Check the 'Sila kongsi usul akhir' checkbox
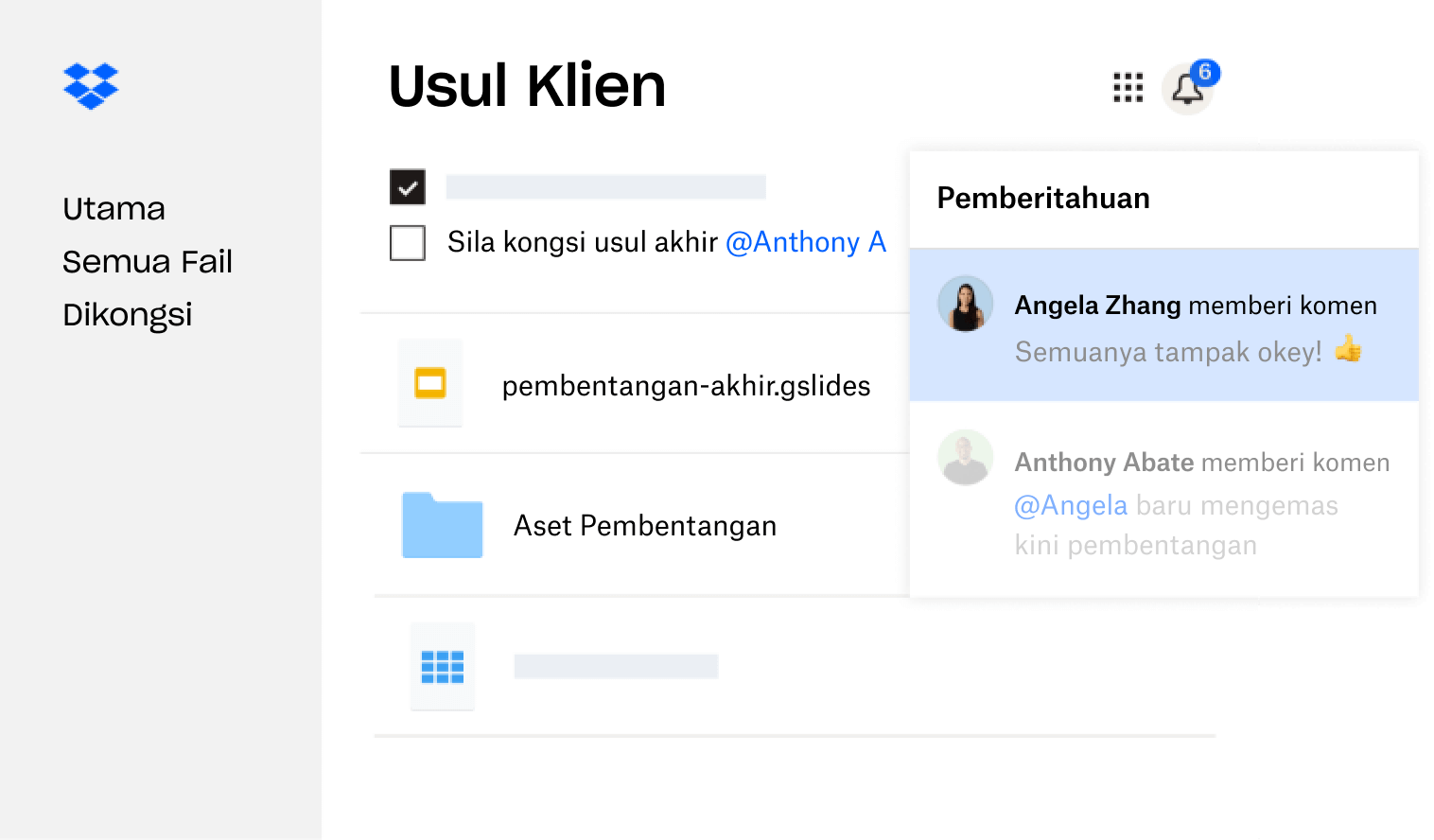Image resolution: width=1434 pixels, height=840 pixels. (x=408, y=243)
